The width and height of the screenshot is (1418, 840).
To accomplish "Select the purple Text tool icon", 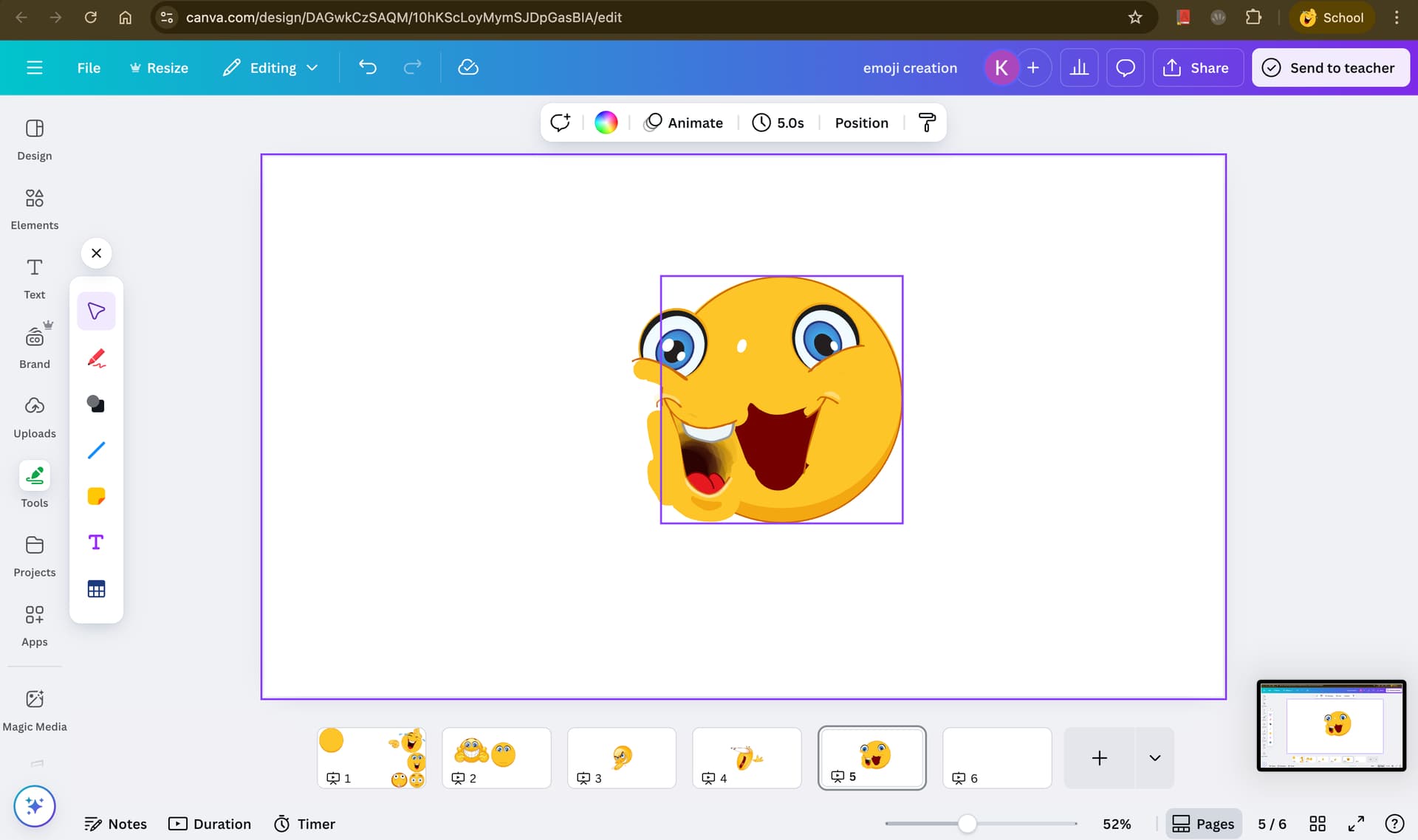I will point(96,543).
